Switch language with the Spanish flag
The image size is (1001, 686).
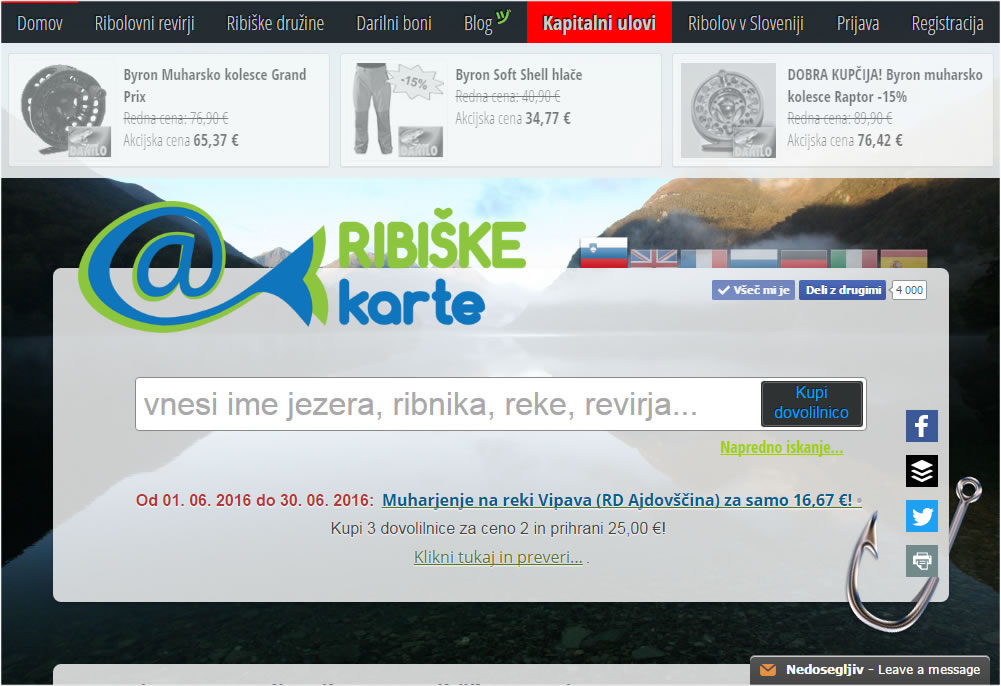(x=903, y=258)
